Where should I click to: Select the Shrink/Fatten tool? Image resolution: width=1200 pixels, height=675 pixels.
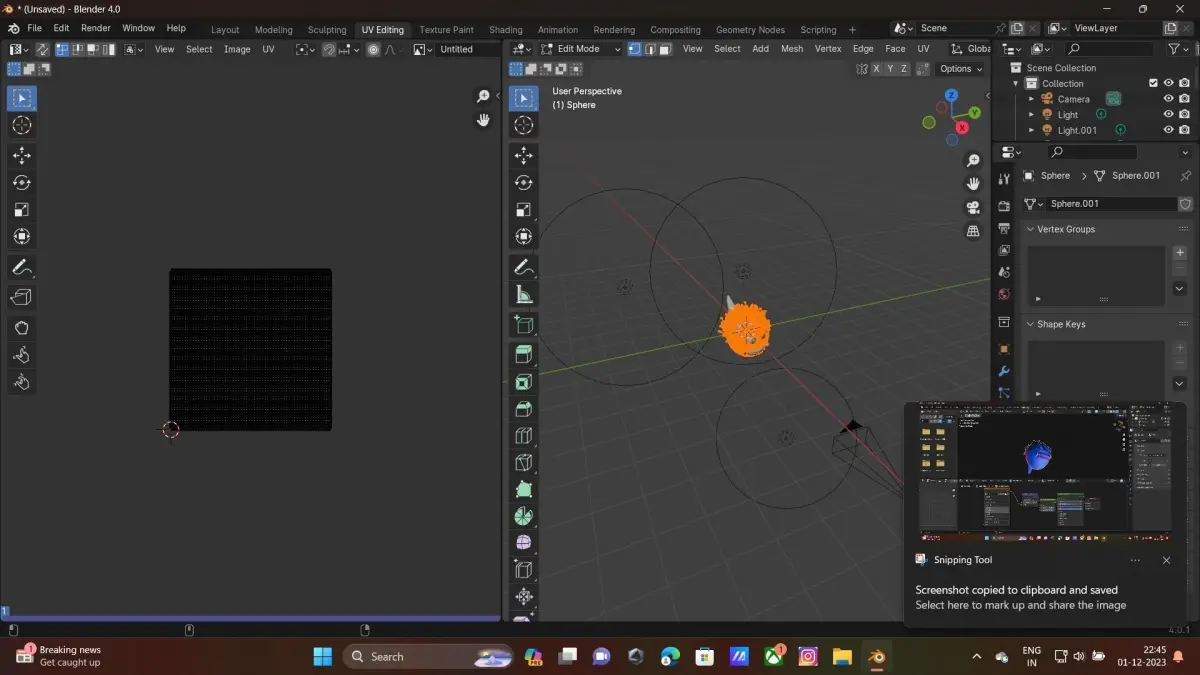pos(523,597)
